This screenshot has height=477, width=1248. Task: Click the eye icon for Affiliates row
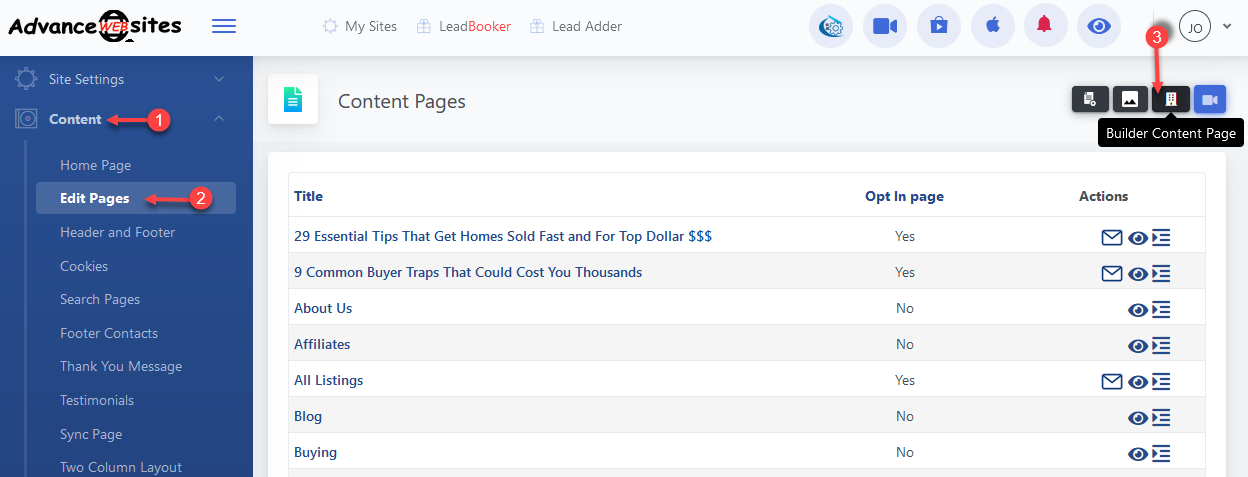(x=1137, y=346)
